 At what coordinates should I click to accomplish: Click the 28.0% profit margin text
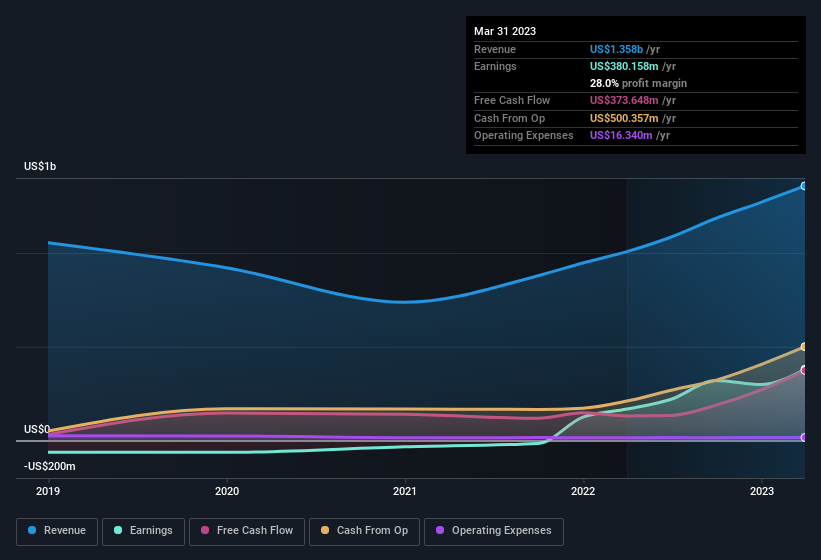(638, 83)
